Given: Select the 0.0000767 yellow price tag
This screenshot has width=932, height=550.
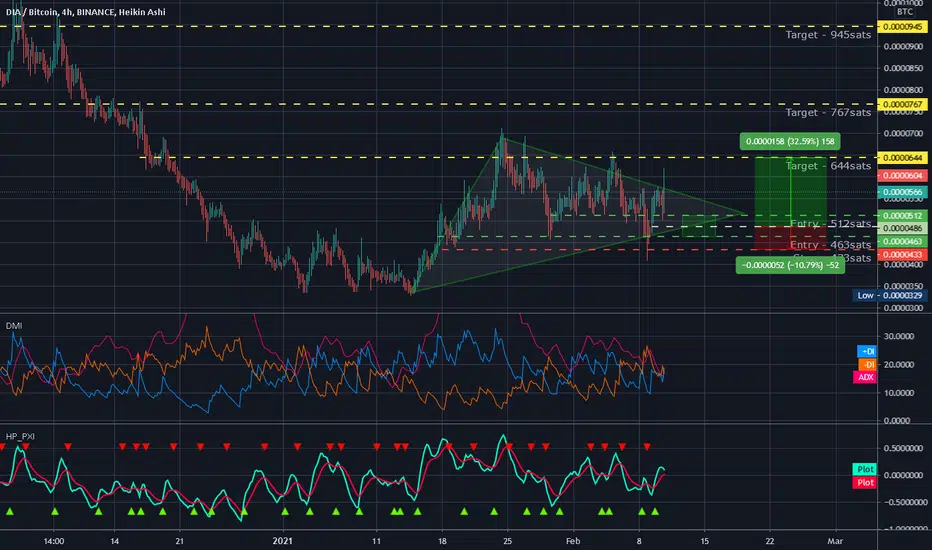Looking at the screenshot, I should 902,104.
